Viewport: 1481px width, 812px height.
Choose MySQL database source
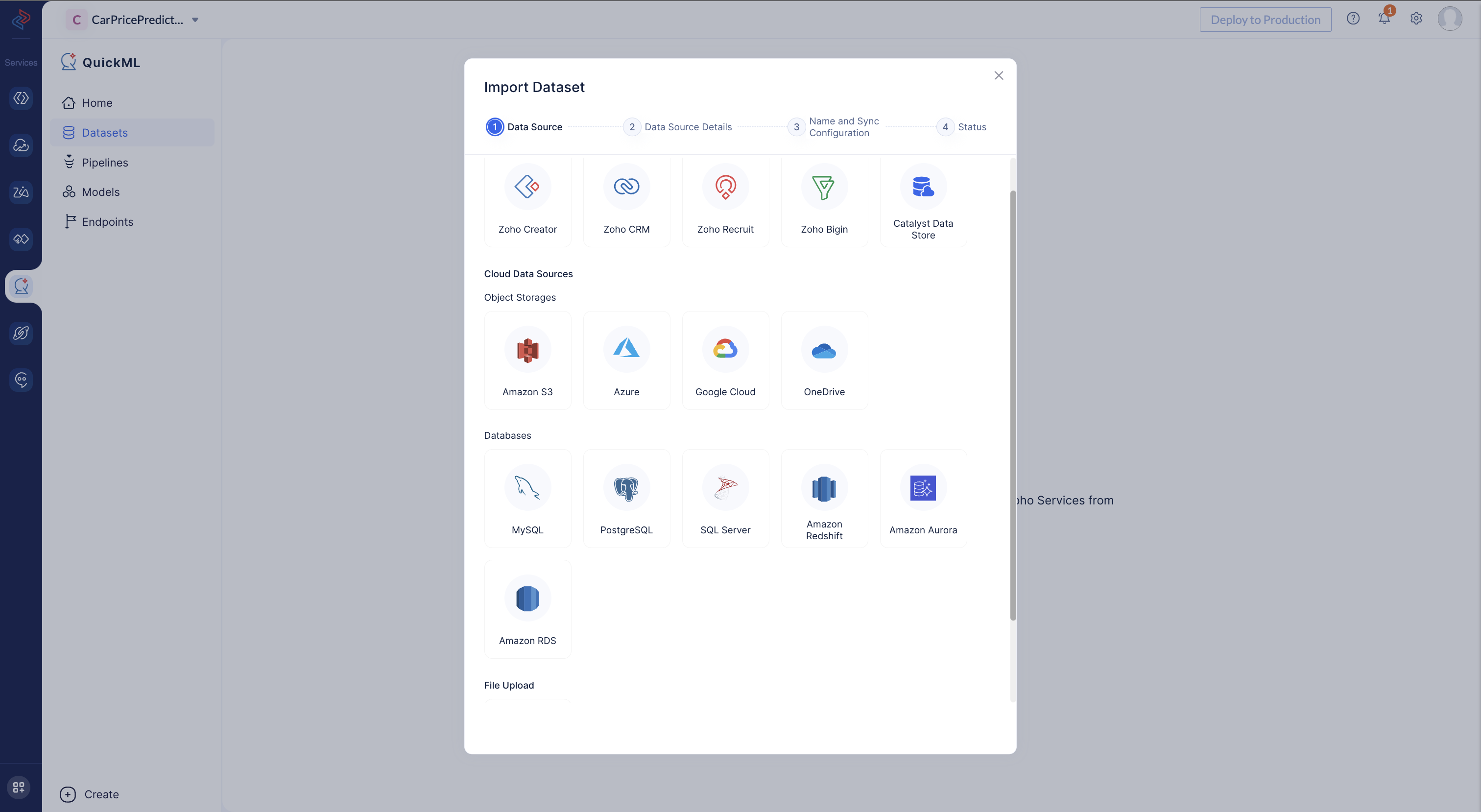tap(527, 499)
